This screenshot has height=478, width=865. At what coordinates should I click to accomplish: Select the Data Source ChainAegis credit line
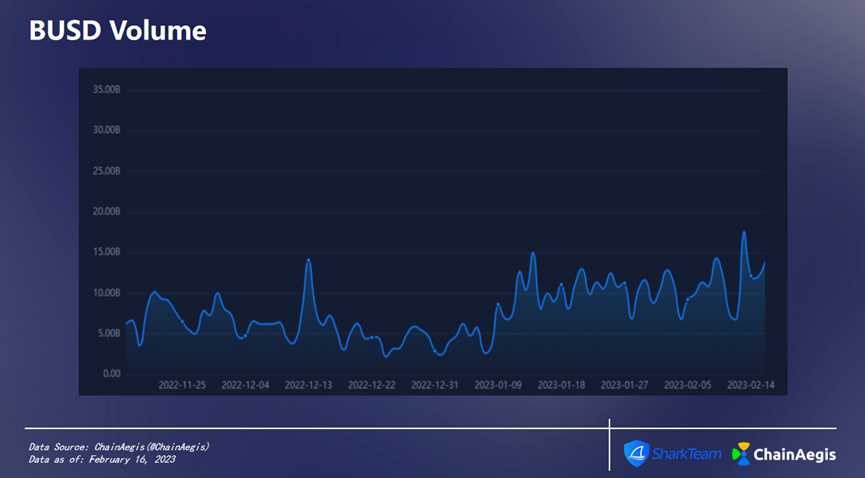[x=119, y=446]
